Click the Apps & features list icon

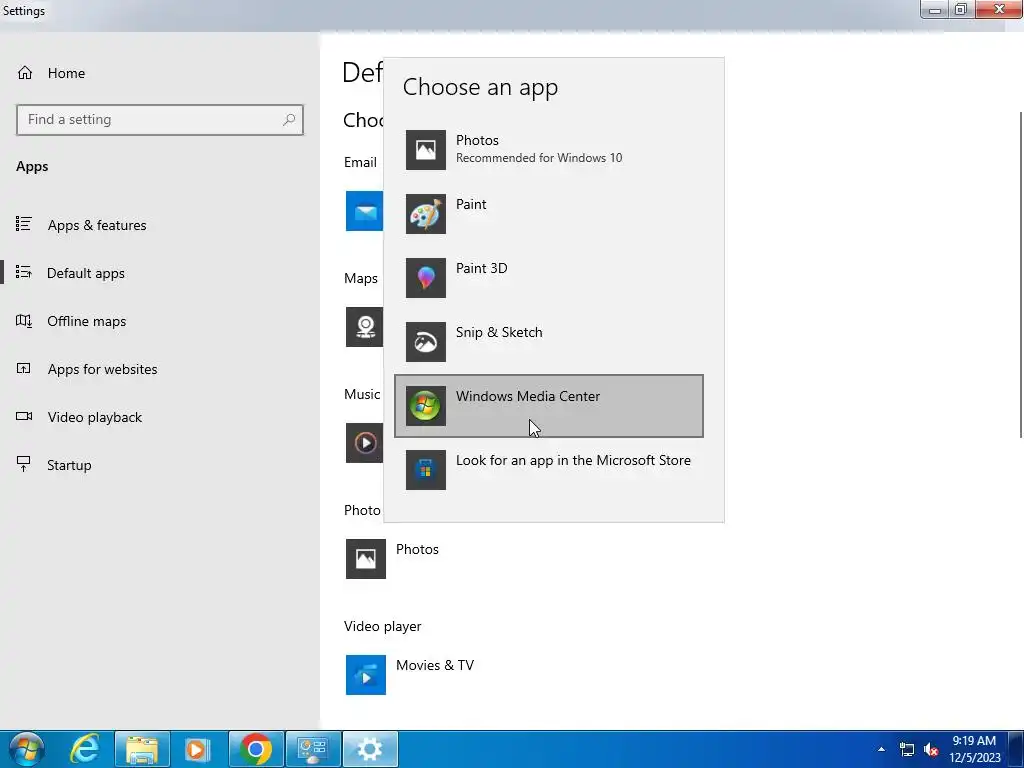(x=24, y=224)
